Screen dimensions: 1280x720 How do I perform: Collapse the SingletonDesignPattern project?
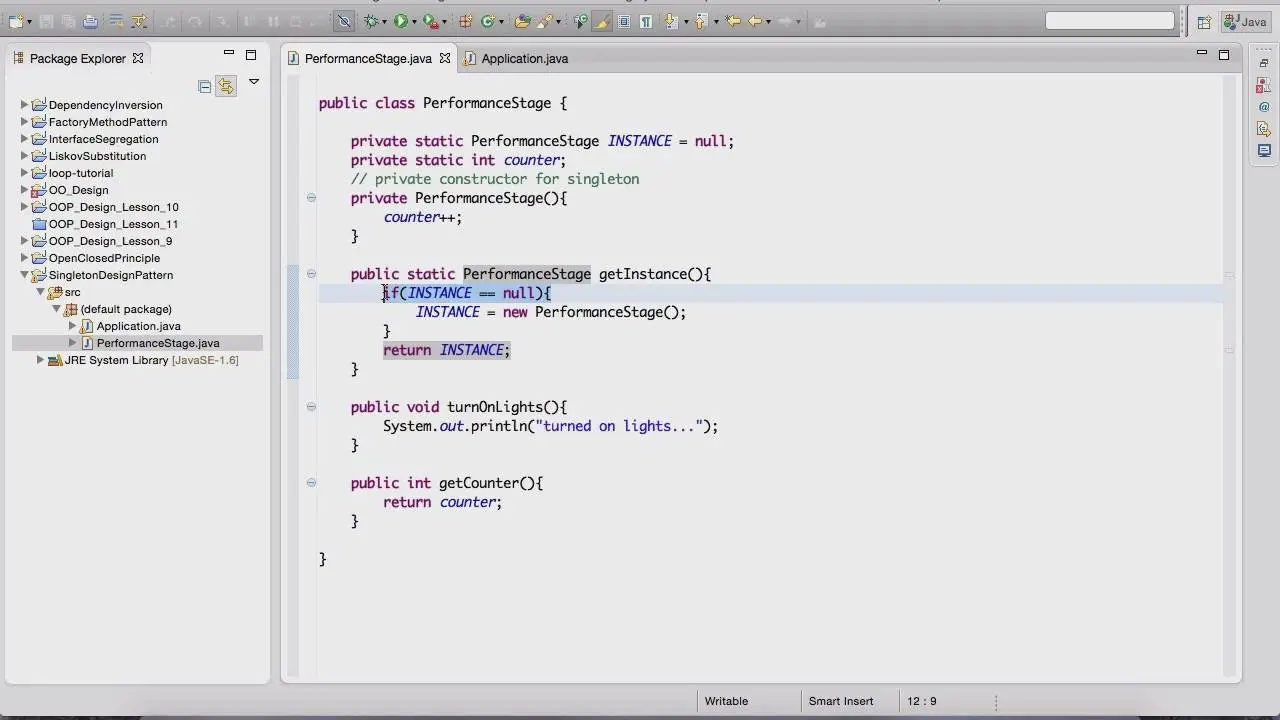point(25,275)
